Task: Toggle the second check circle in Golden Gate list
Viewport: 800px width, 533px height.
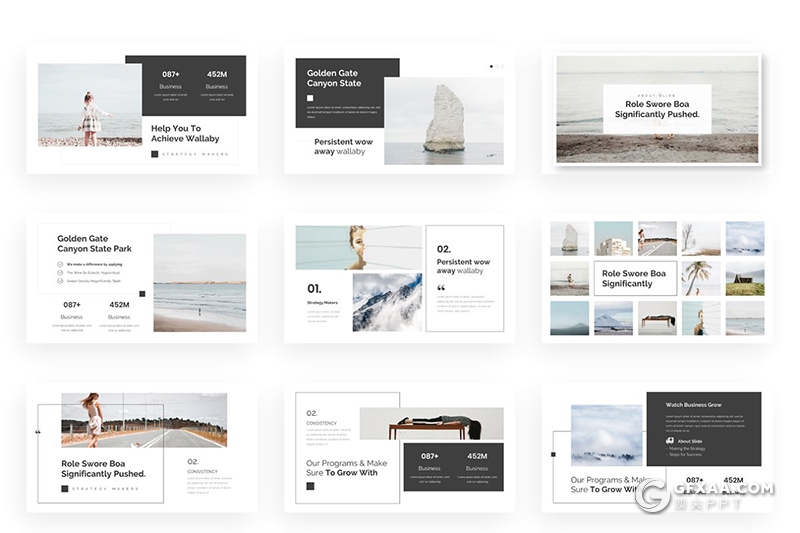Action: coord(60,273)
